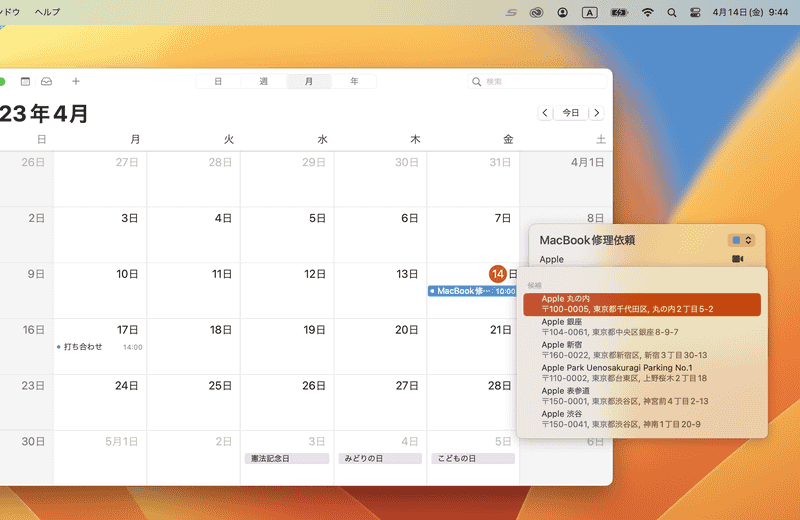Click the battery status icon in menu bar

[x=619, y=13]
